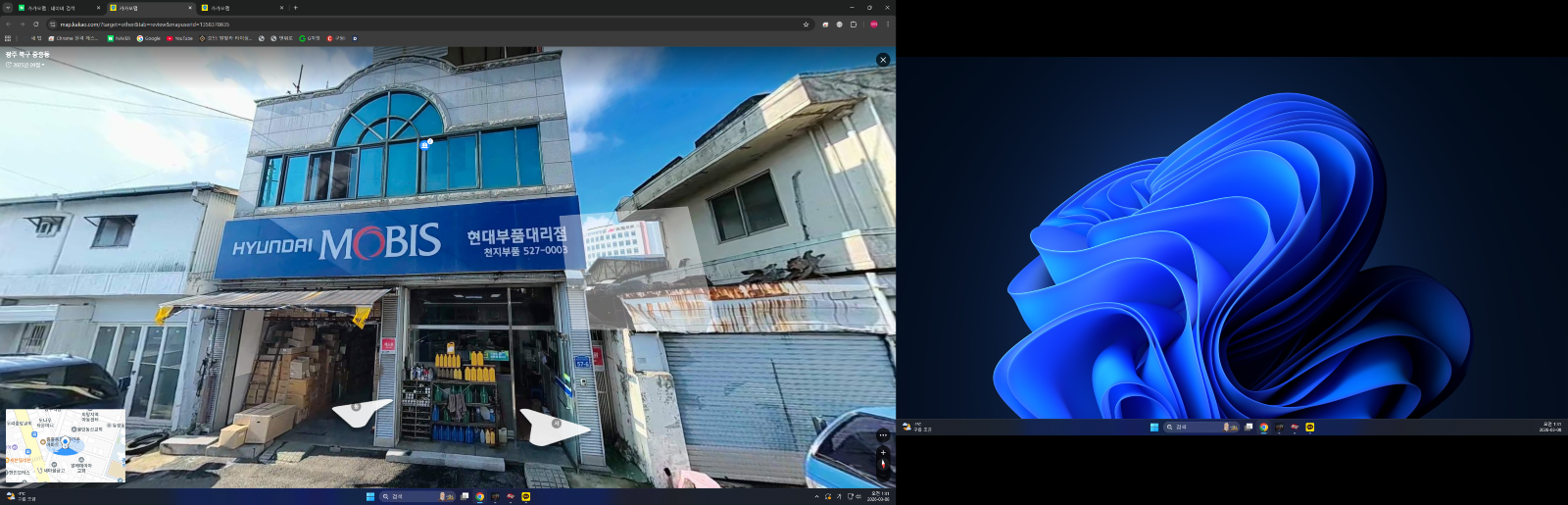Image resolution: width=1568 pixels, height=505 pixels.
Task: Open the weather widget on the left taskbar
Action: pyautogui.click(x=22, y=496)
